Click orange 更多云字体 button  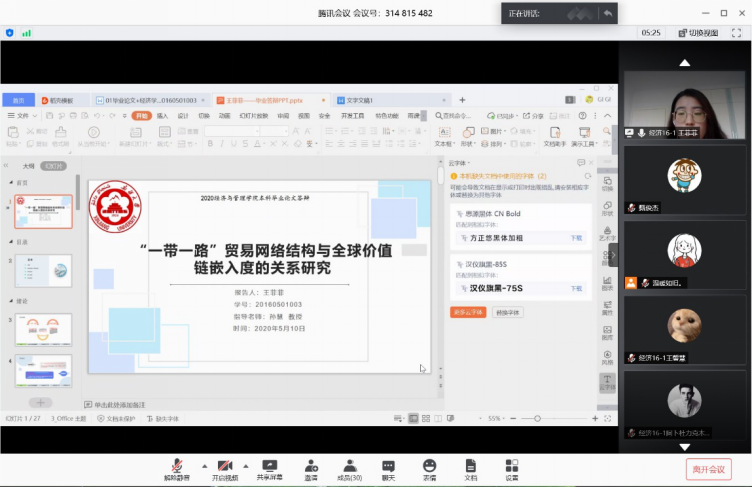coord(468,312)
